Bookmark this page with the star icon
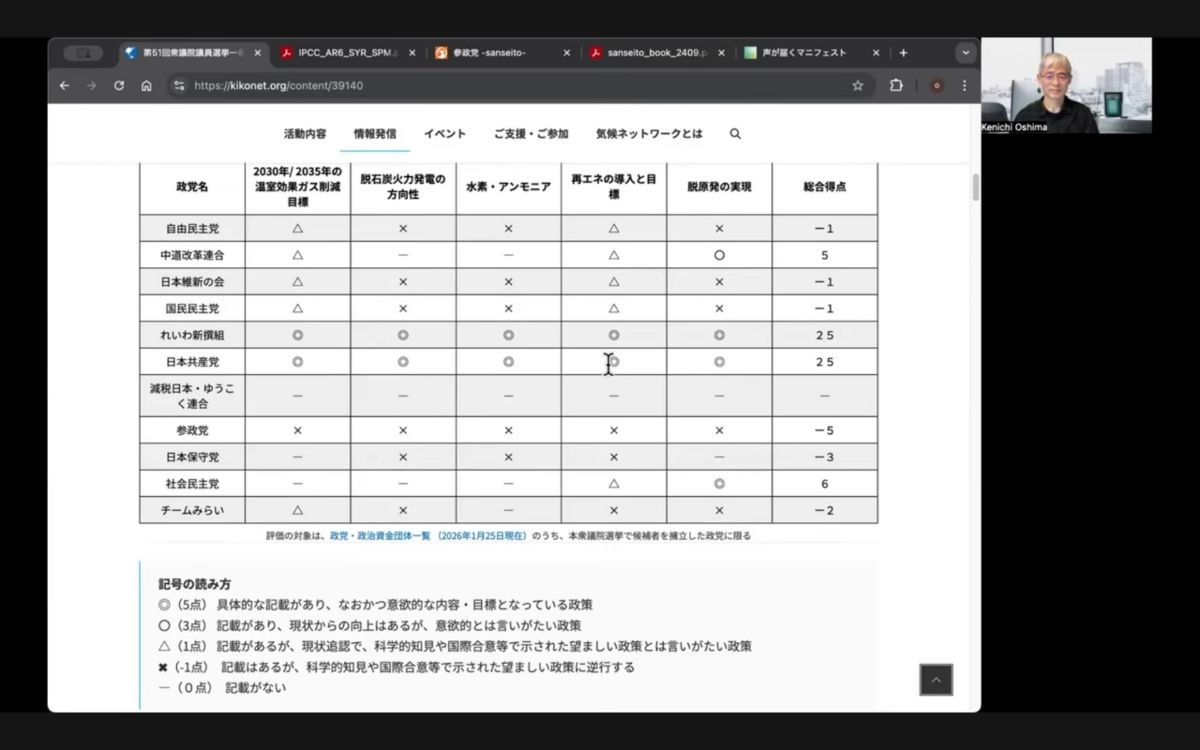 (857, 86)
